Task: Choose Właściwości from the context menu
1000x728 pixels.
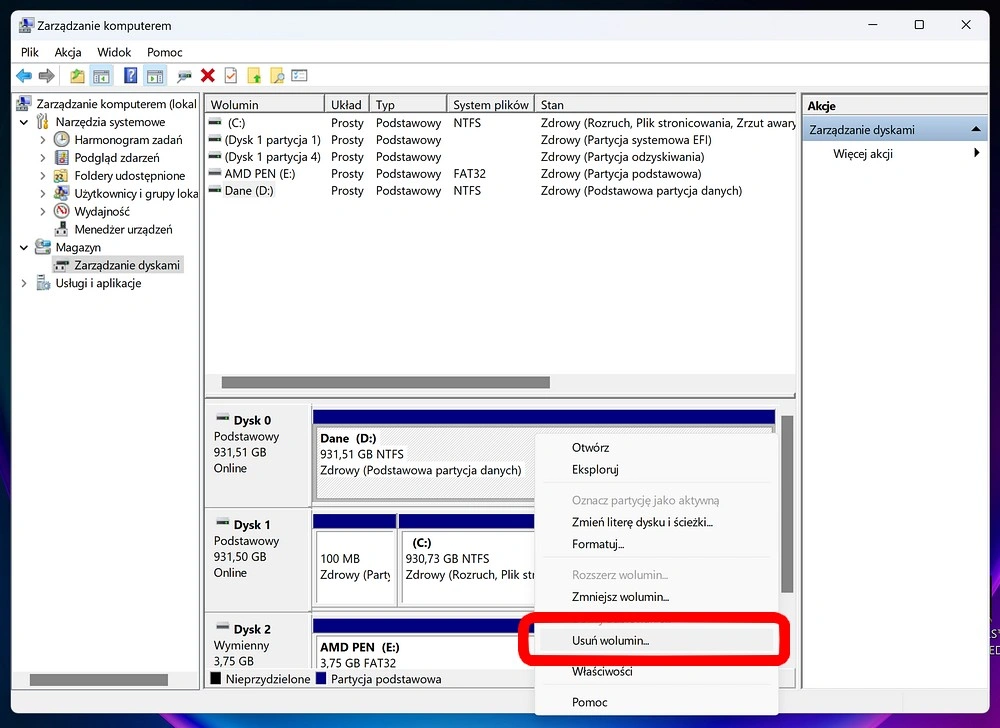Action: [x=657, y=671]
